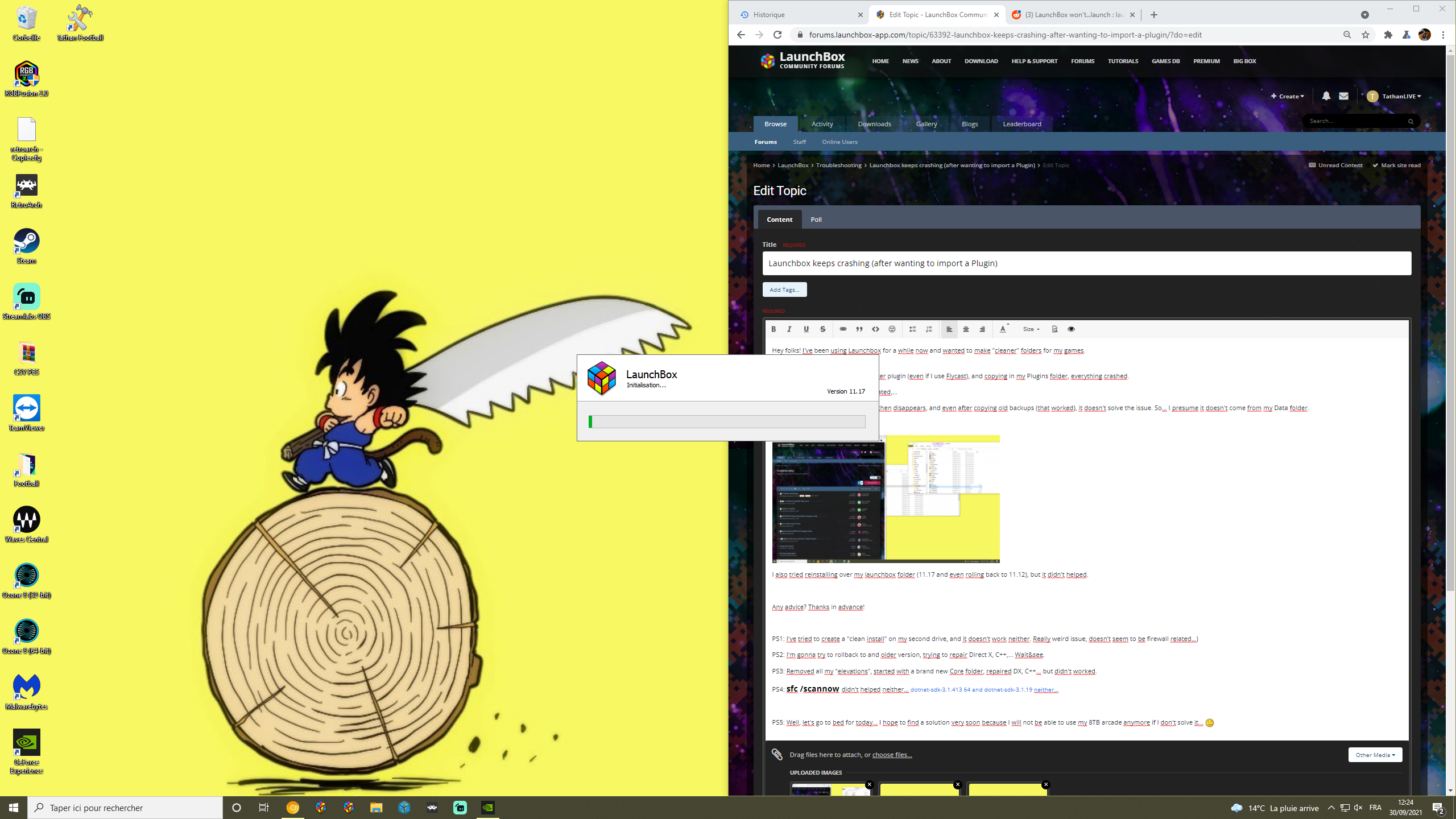Image resolution: width=1456 pixels, height=819 pixels.
Task: Click the screenshot embedded in the post body
Action: click(886, 499)
